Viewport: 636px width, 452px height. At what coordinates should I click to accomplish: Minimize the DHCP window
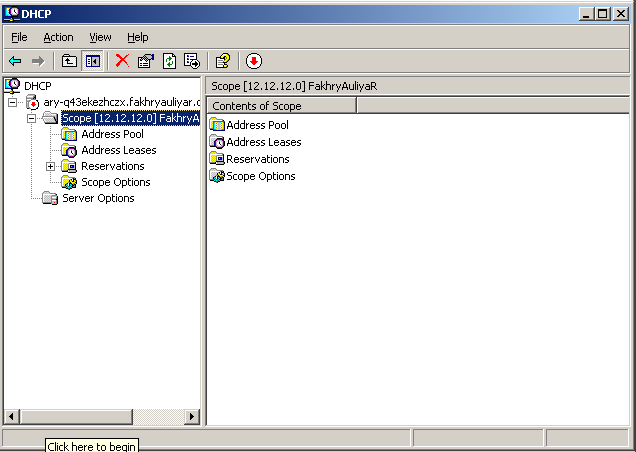tap(586, 14)
